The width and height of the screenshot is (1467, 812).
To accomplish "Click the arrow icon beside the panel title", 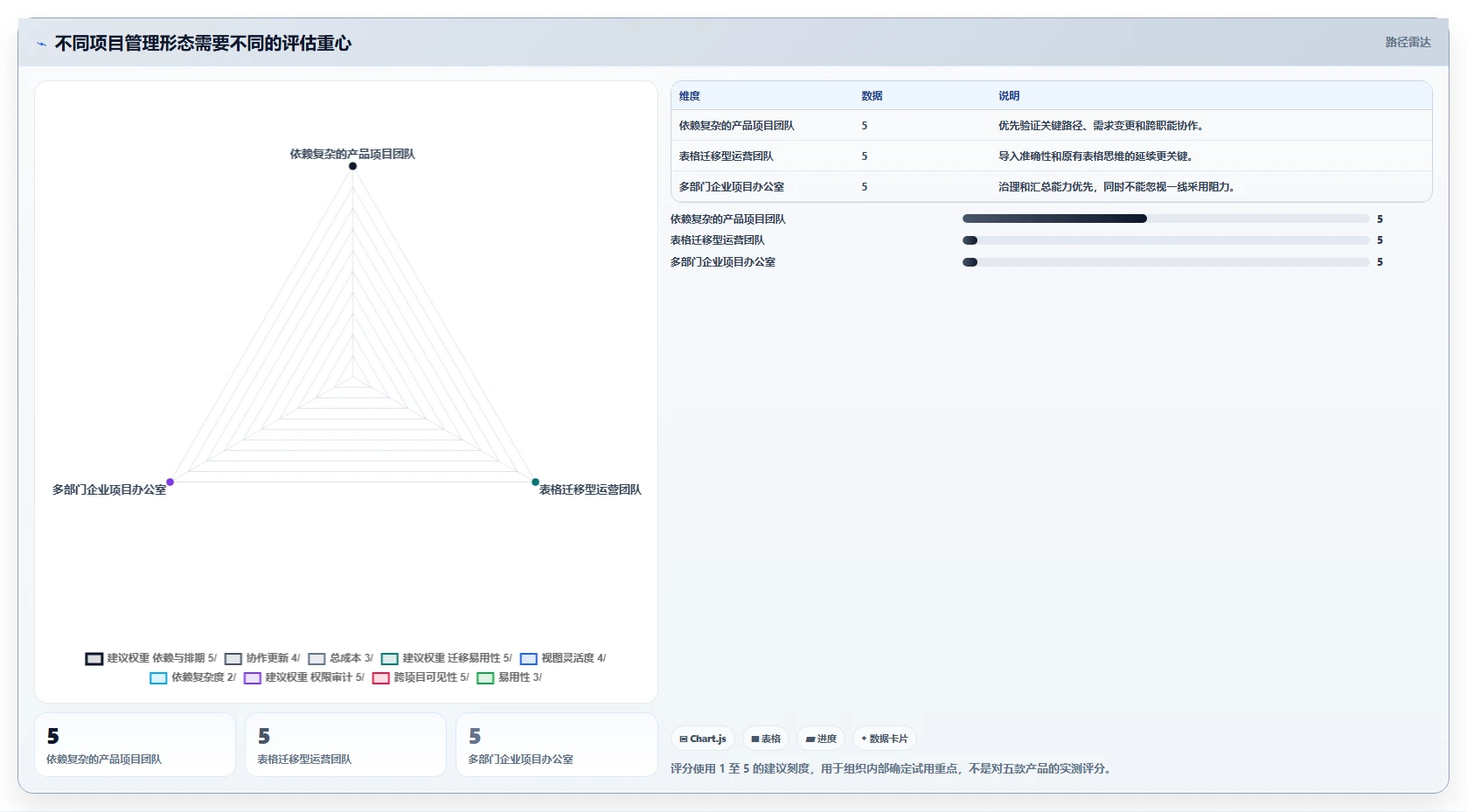I will [x=41, y=44].
